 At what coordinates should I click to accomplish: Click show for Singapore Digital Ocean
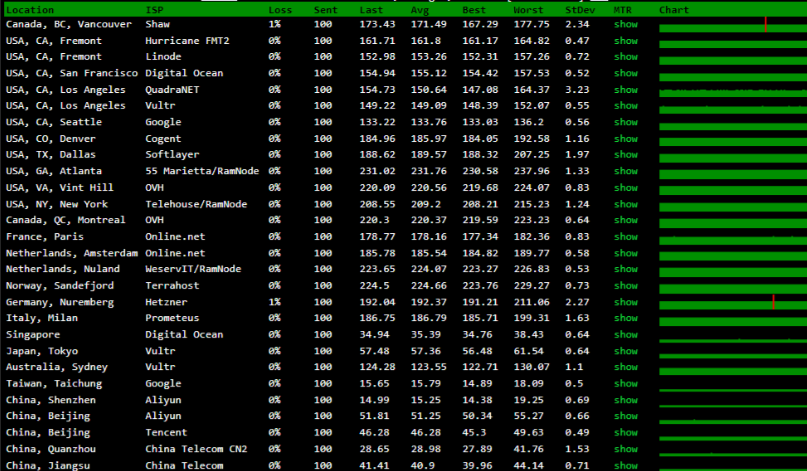click(625, 335)
